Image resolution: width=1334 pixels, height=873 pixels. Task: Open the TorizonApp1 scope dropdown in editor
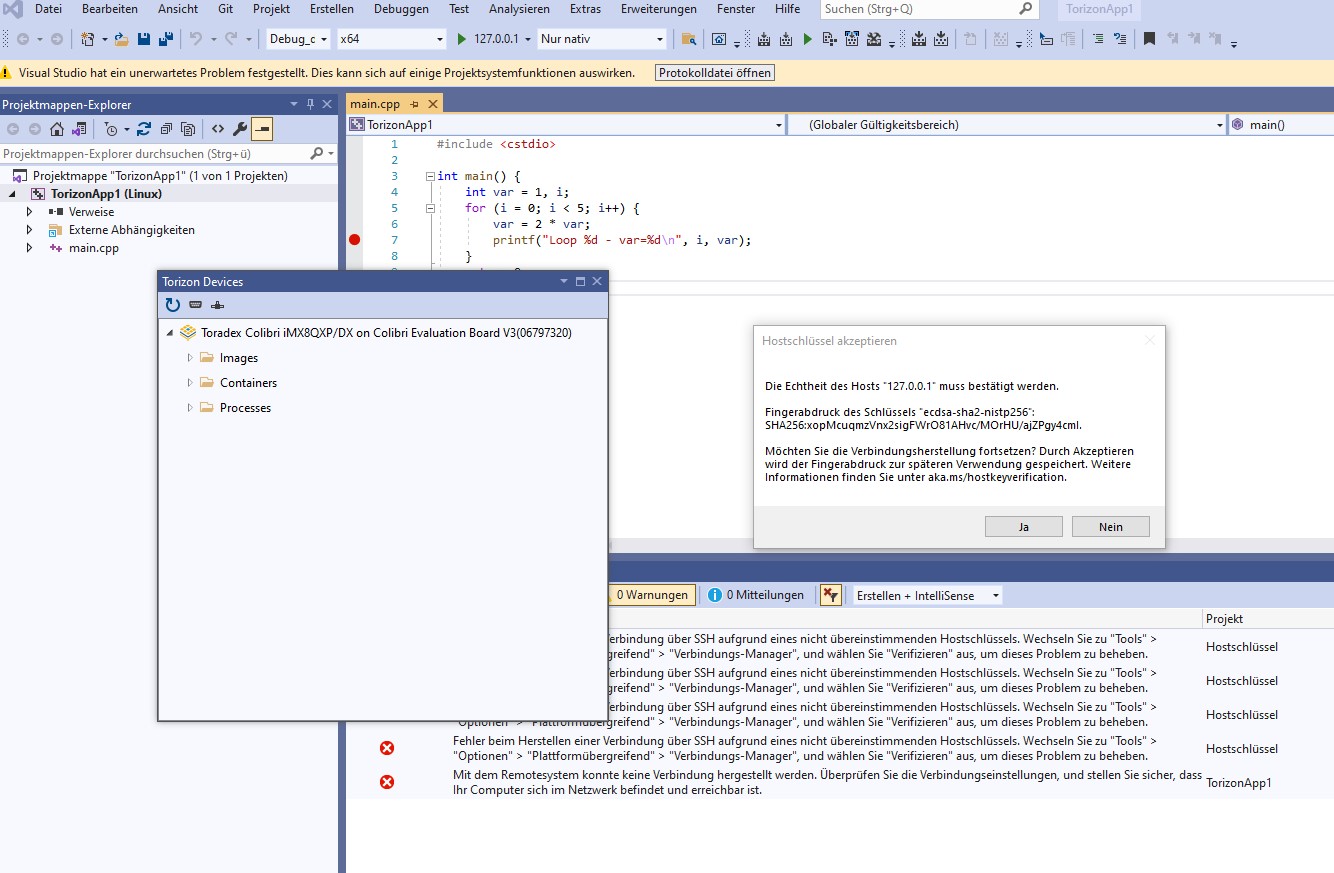565,125
